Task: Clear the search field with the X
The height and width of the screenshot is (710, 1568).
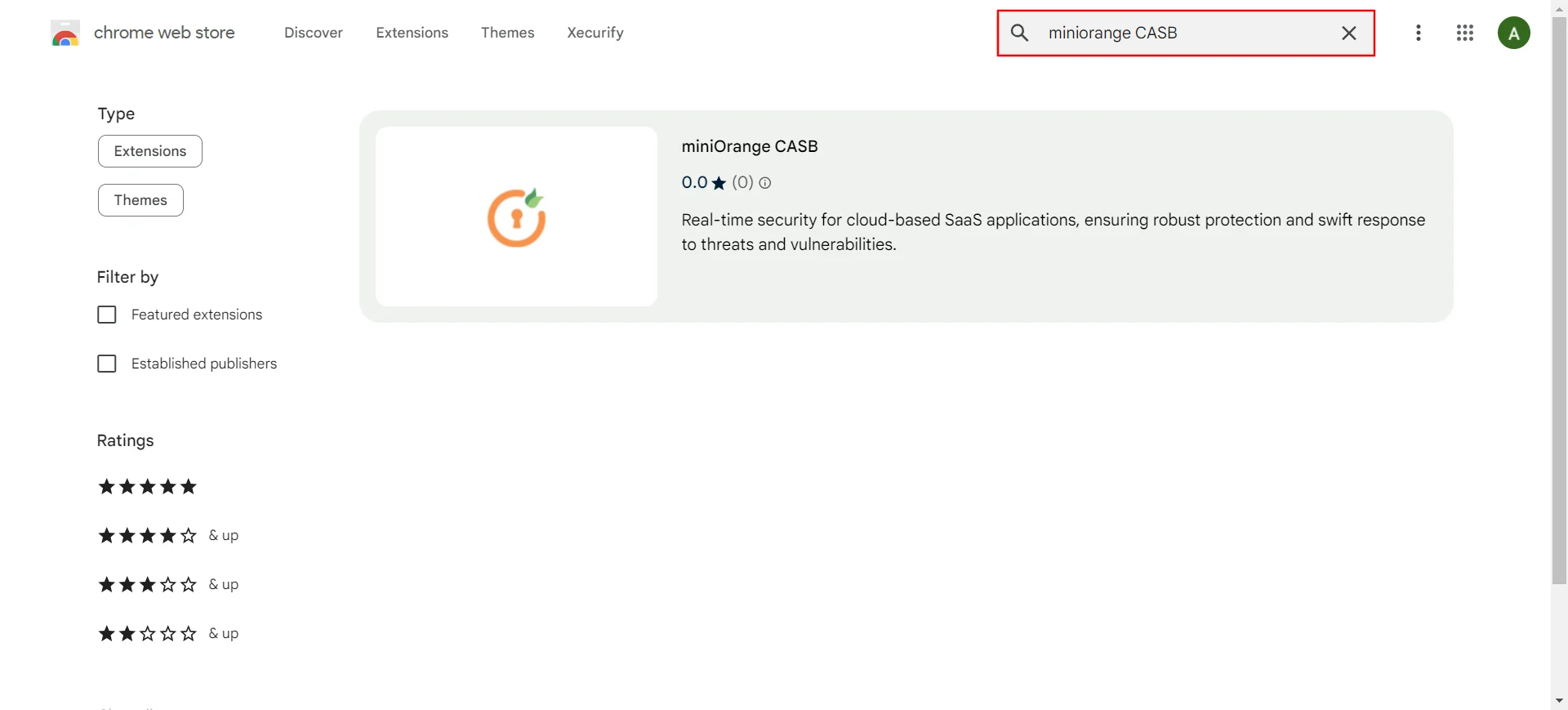Action: (x=1349, y=33)
